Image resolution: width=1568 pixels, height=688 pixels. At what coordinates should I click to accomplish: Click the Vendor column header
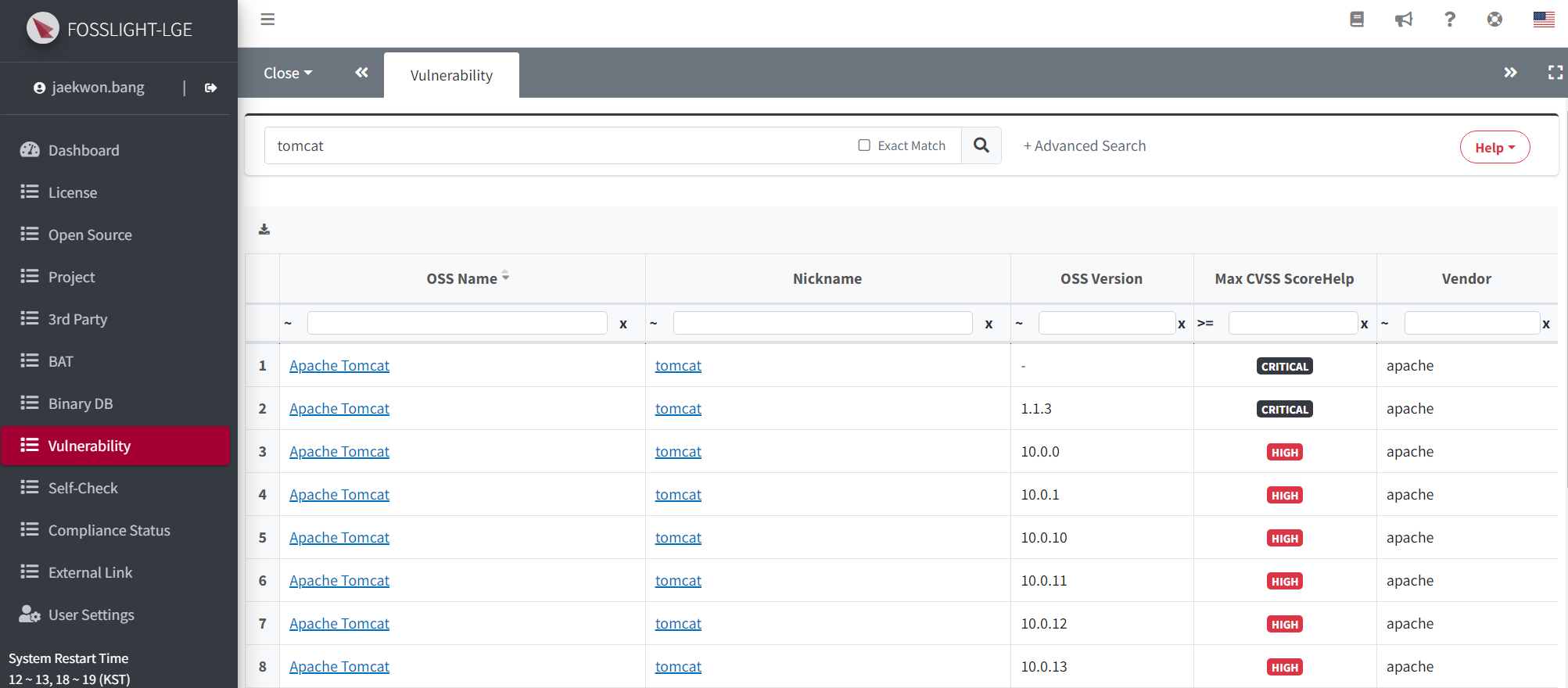coord(1466,278)
